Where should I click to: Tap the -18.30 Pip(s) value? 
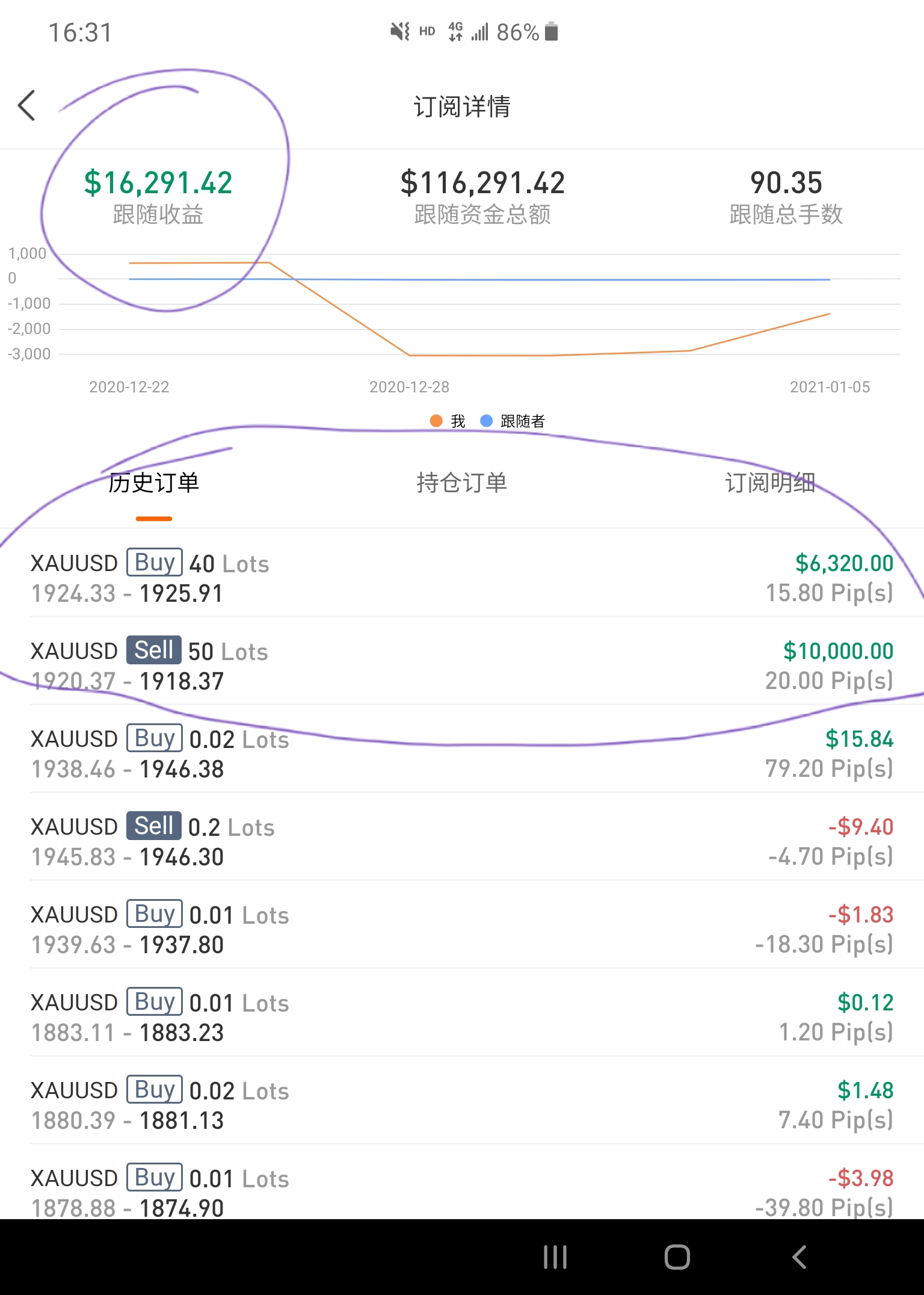click(x=825, y=945)
